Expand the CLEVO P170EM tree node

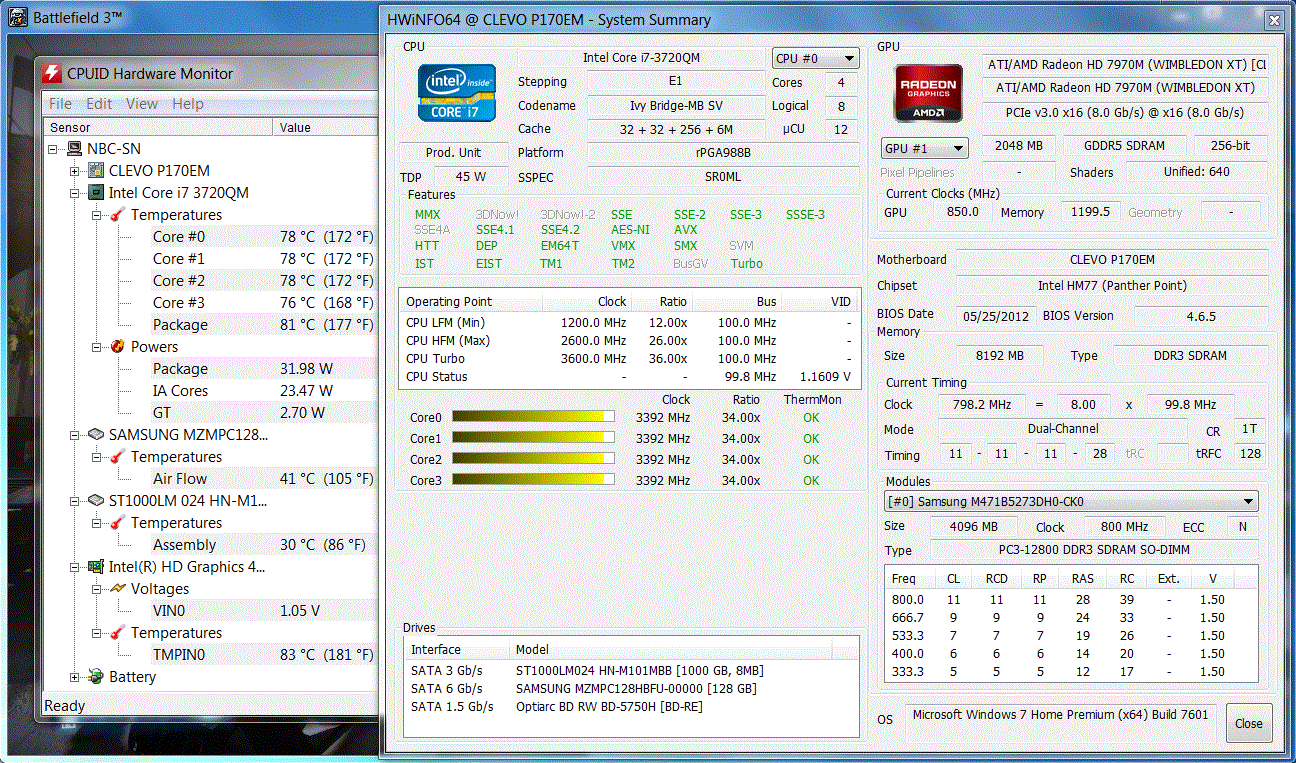click(x=75, y=170)
